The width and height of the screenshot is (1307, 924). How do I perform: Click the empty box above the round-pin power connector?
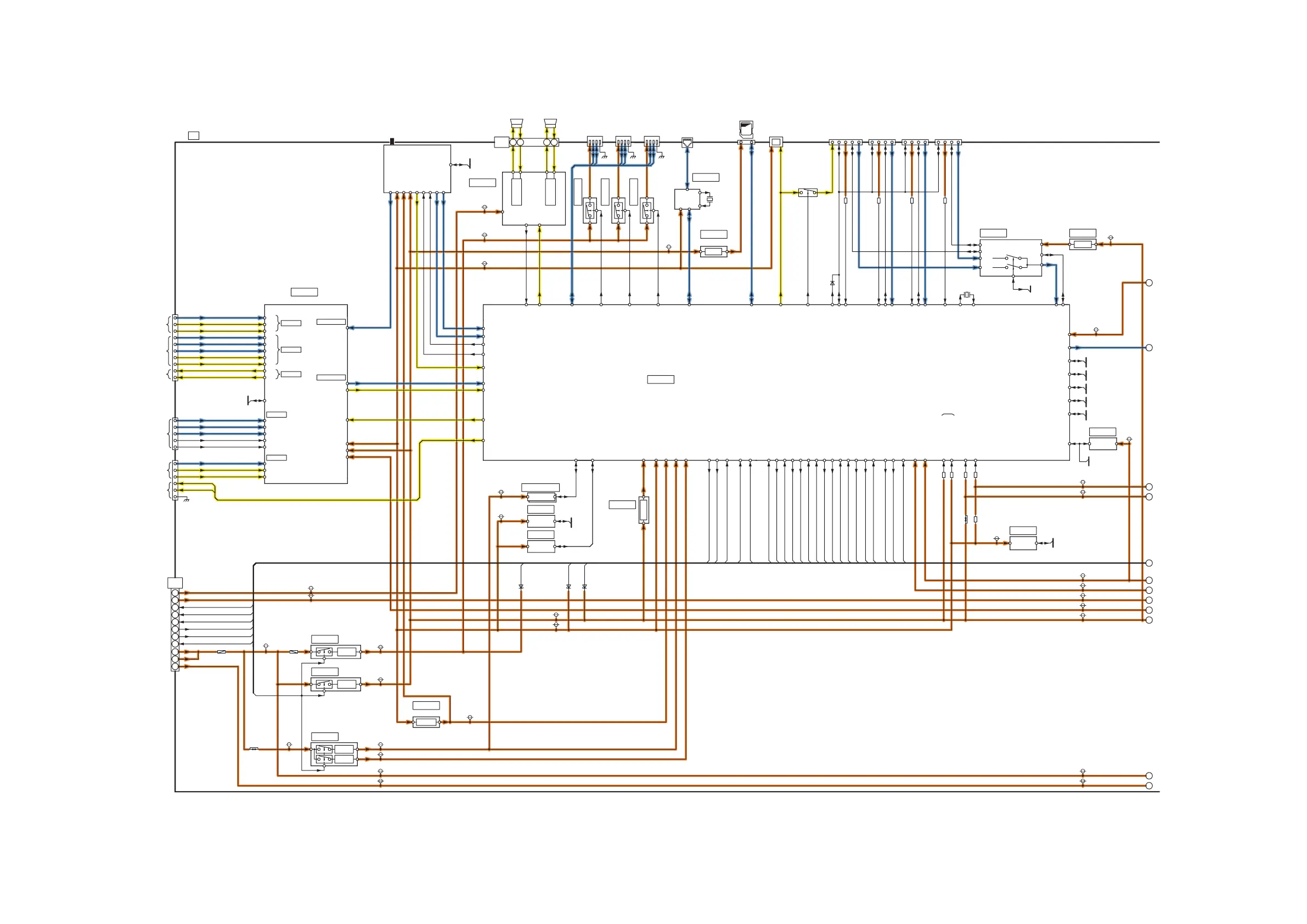click(x=174, y=583)
